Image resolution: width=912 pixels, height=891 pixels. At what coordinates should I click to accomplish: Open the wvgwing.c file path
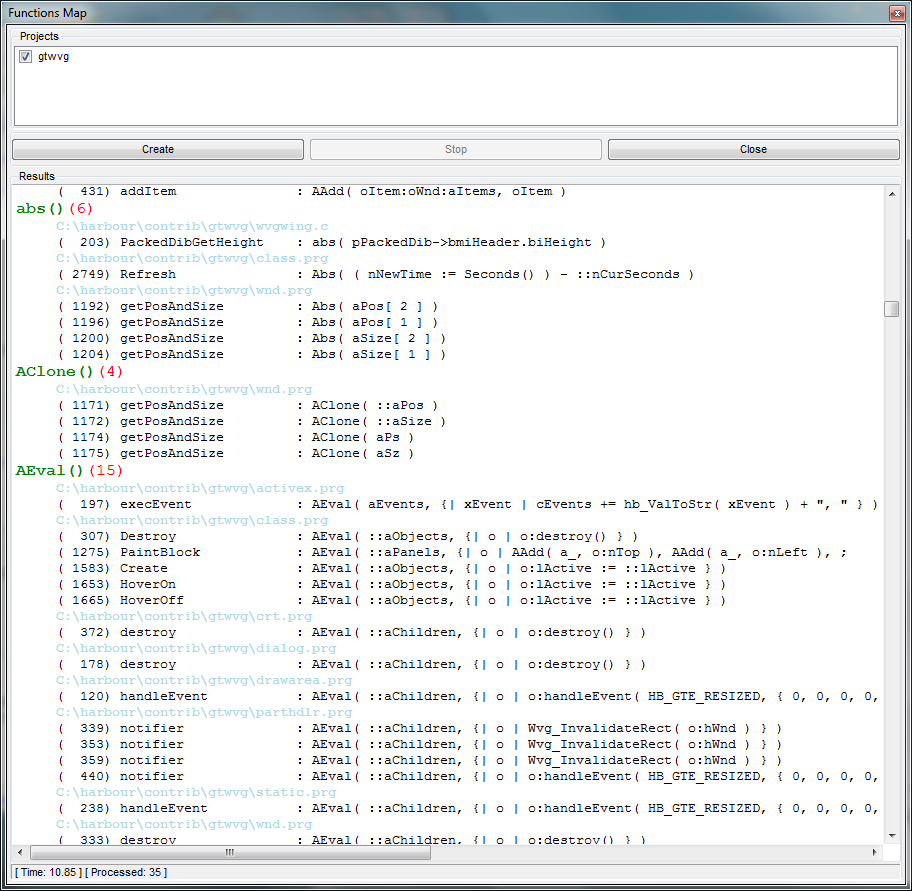[192, 226]
